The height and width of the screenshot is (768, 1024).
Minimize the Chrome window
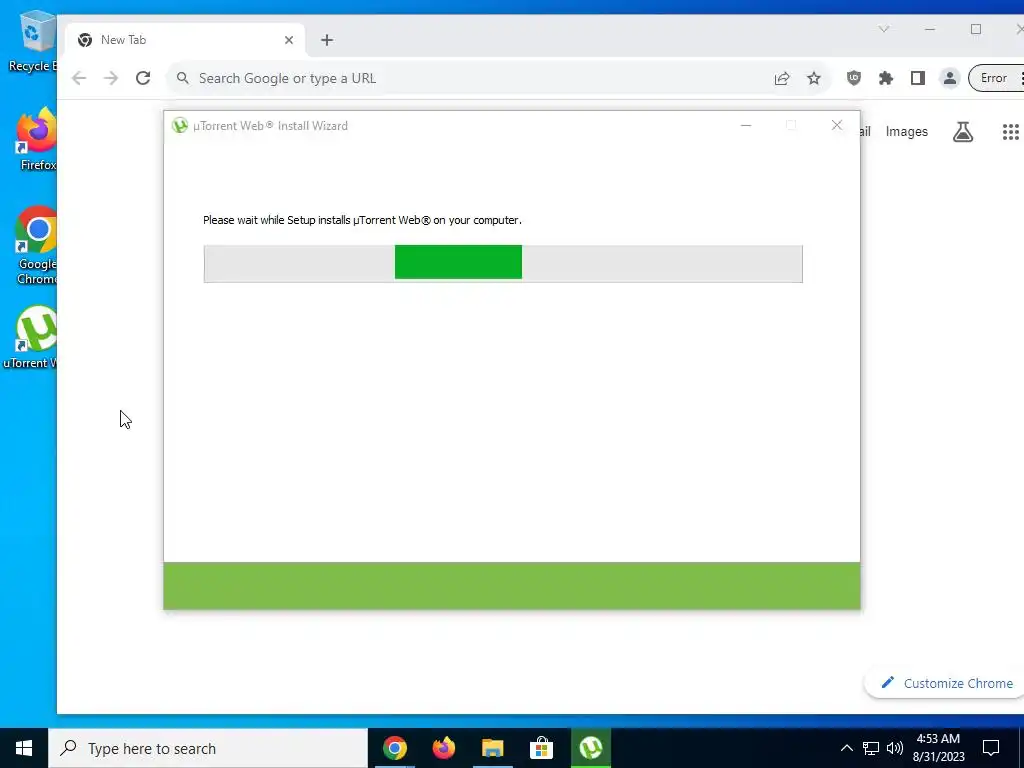tap(930, 29)
